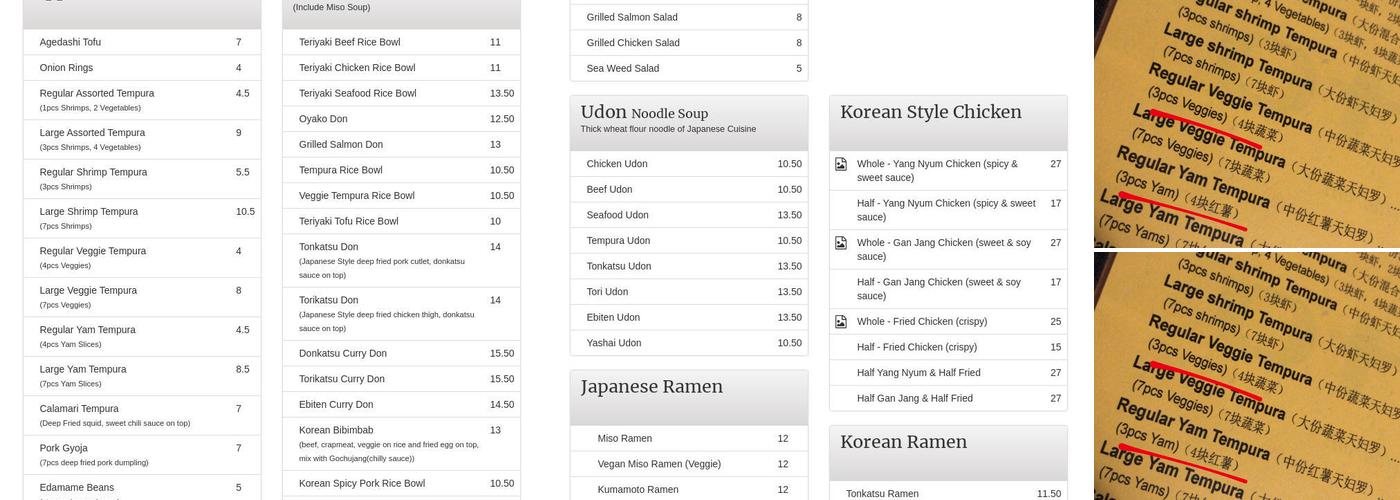
Task: View the upper tempura menu photo
Action: point(1247,123)
